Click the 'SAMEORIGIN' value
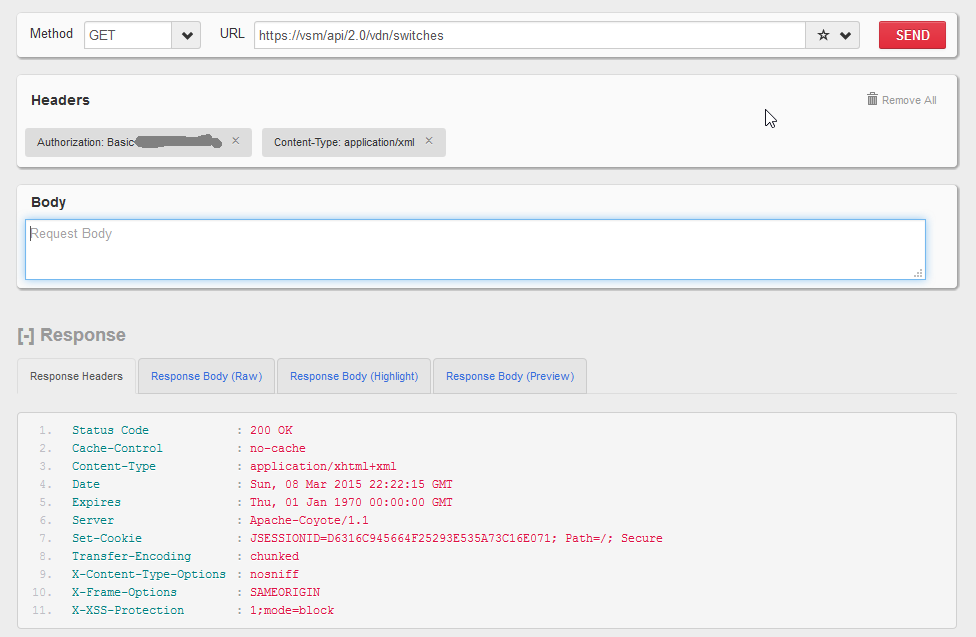 285,593
